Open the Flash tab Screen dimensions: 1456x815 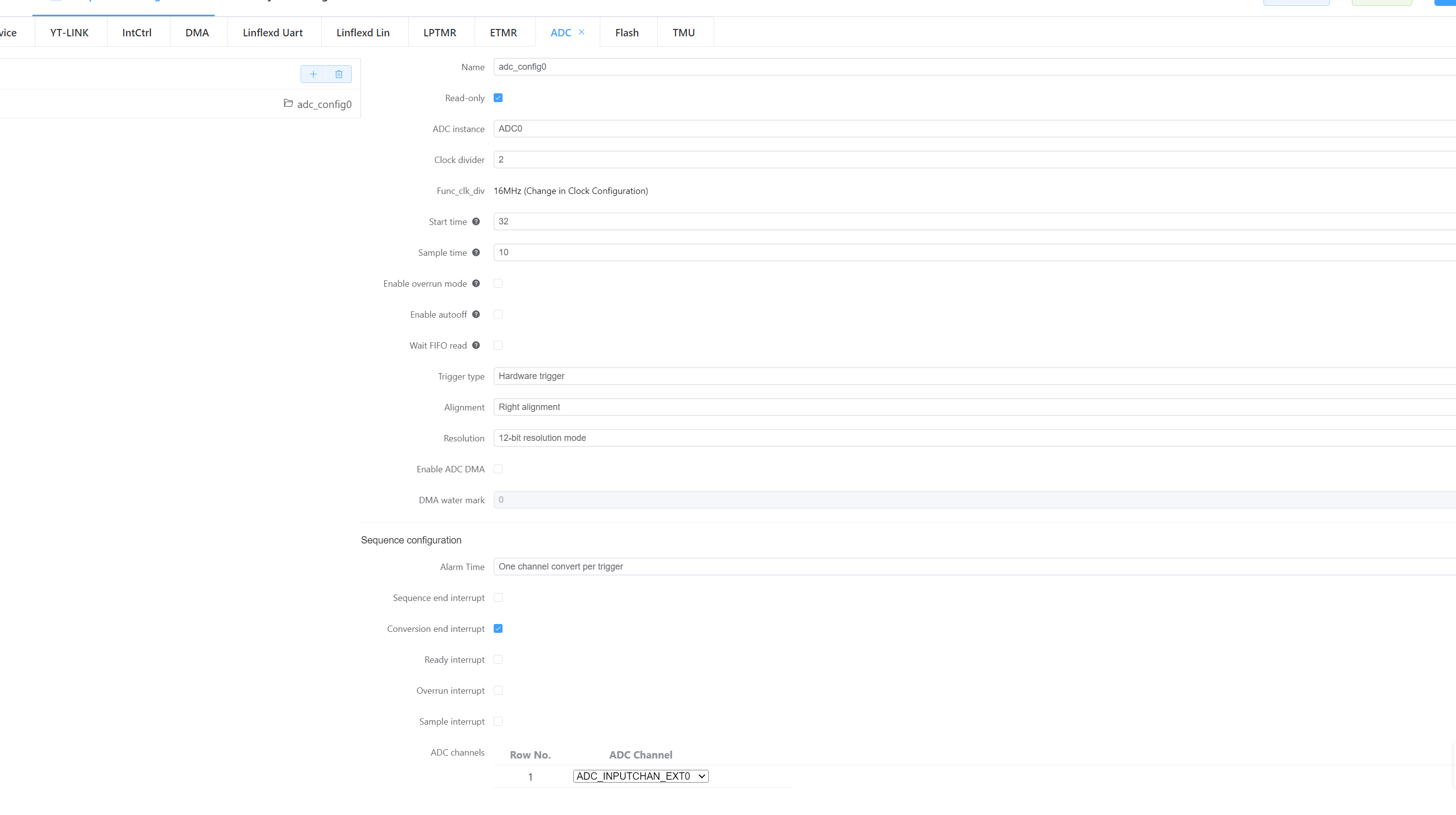[x=627, y=33]
